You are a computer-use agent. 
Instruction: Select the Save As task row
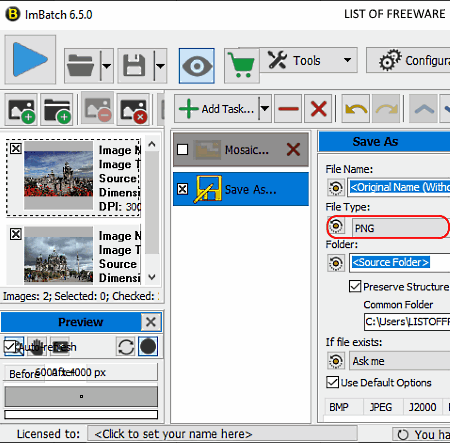click(241, 189)
